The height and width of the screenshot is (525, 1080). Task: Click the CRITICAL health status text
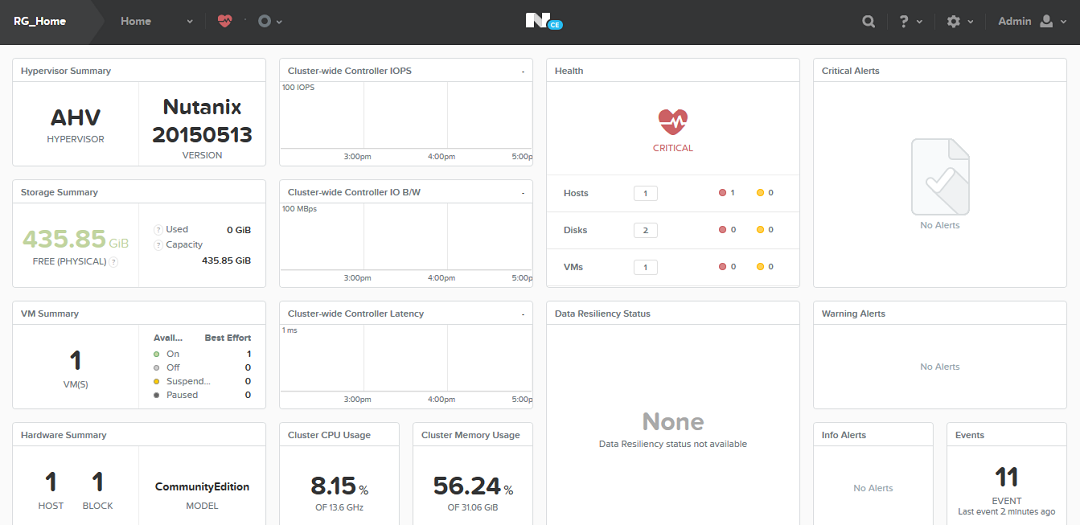673,148
